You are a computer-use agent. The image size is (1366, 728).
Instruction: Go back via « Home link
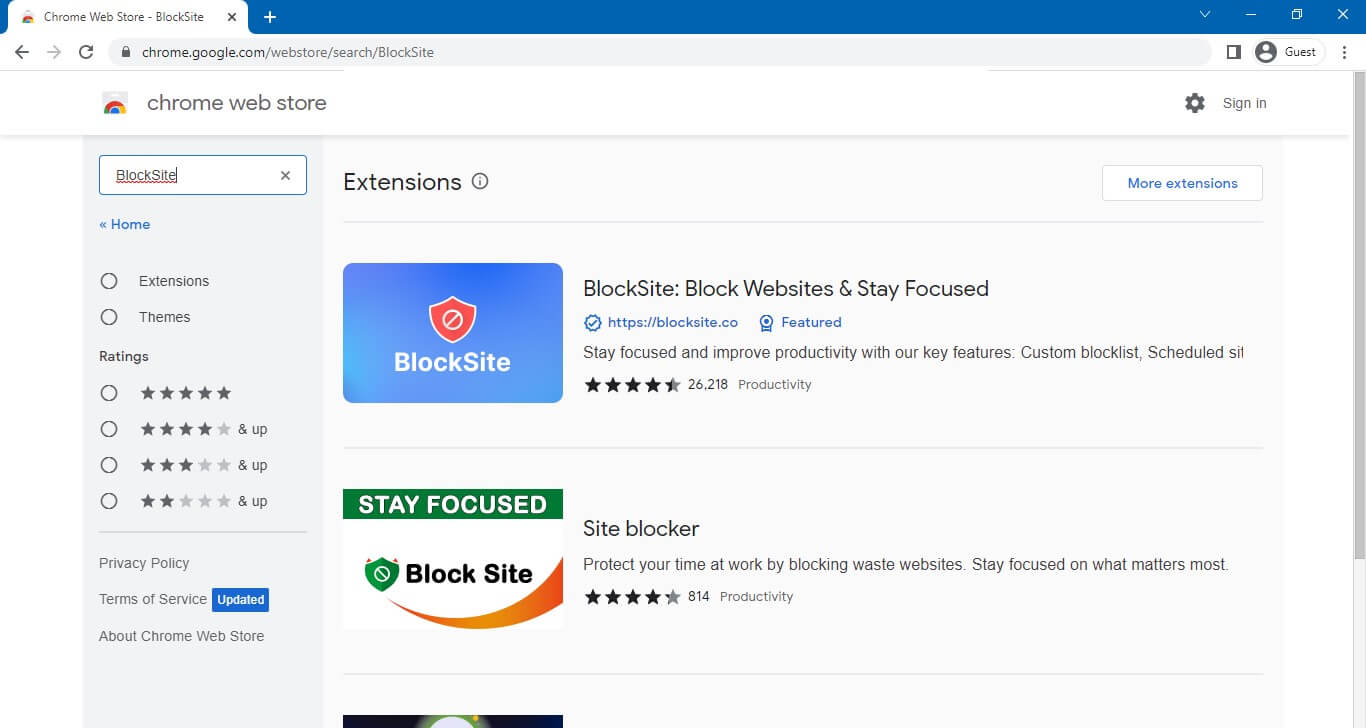[x=124, y=224]
